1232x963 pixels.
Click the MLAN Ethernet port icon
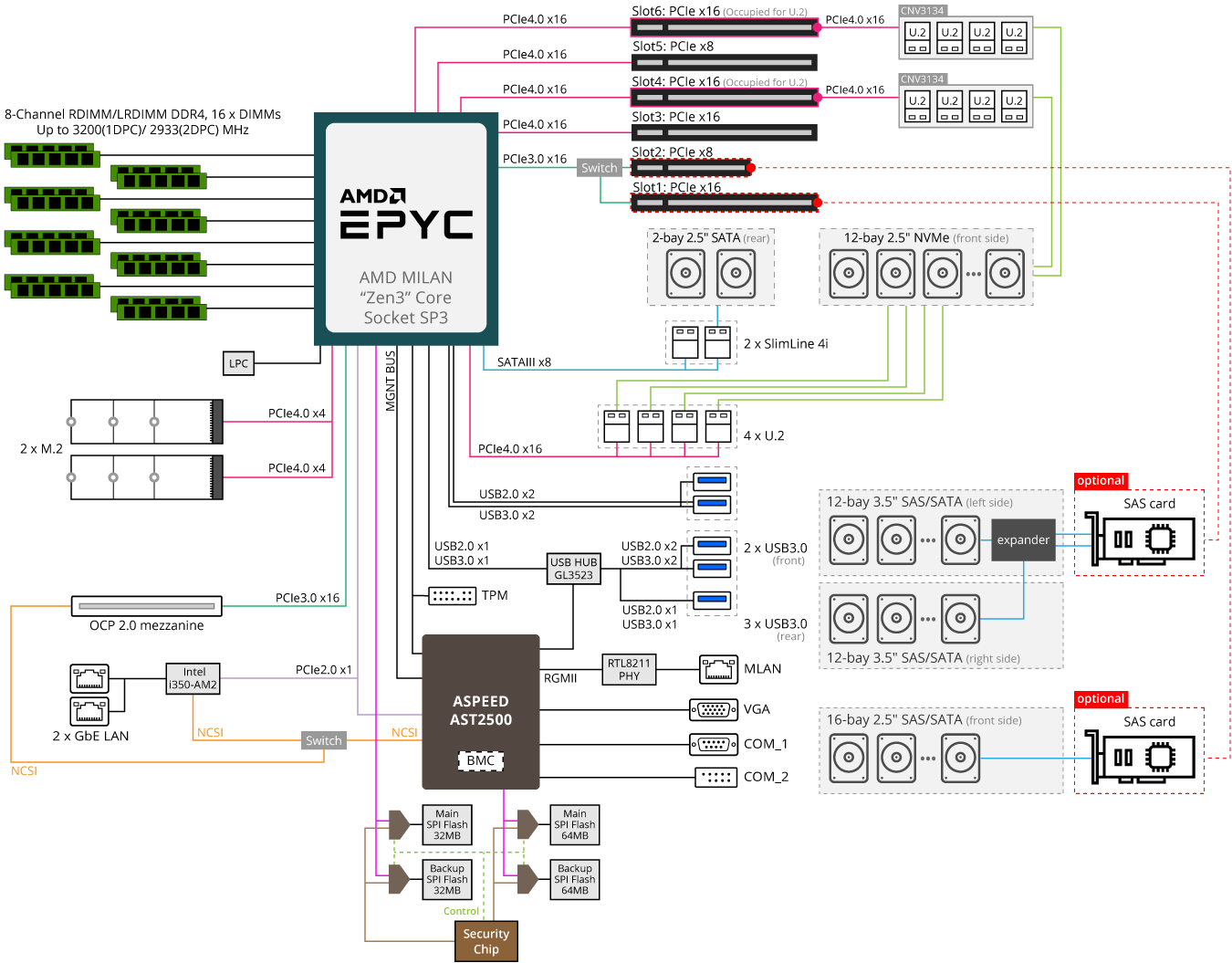(x=718, y=669)
